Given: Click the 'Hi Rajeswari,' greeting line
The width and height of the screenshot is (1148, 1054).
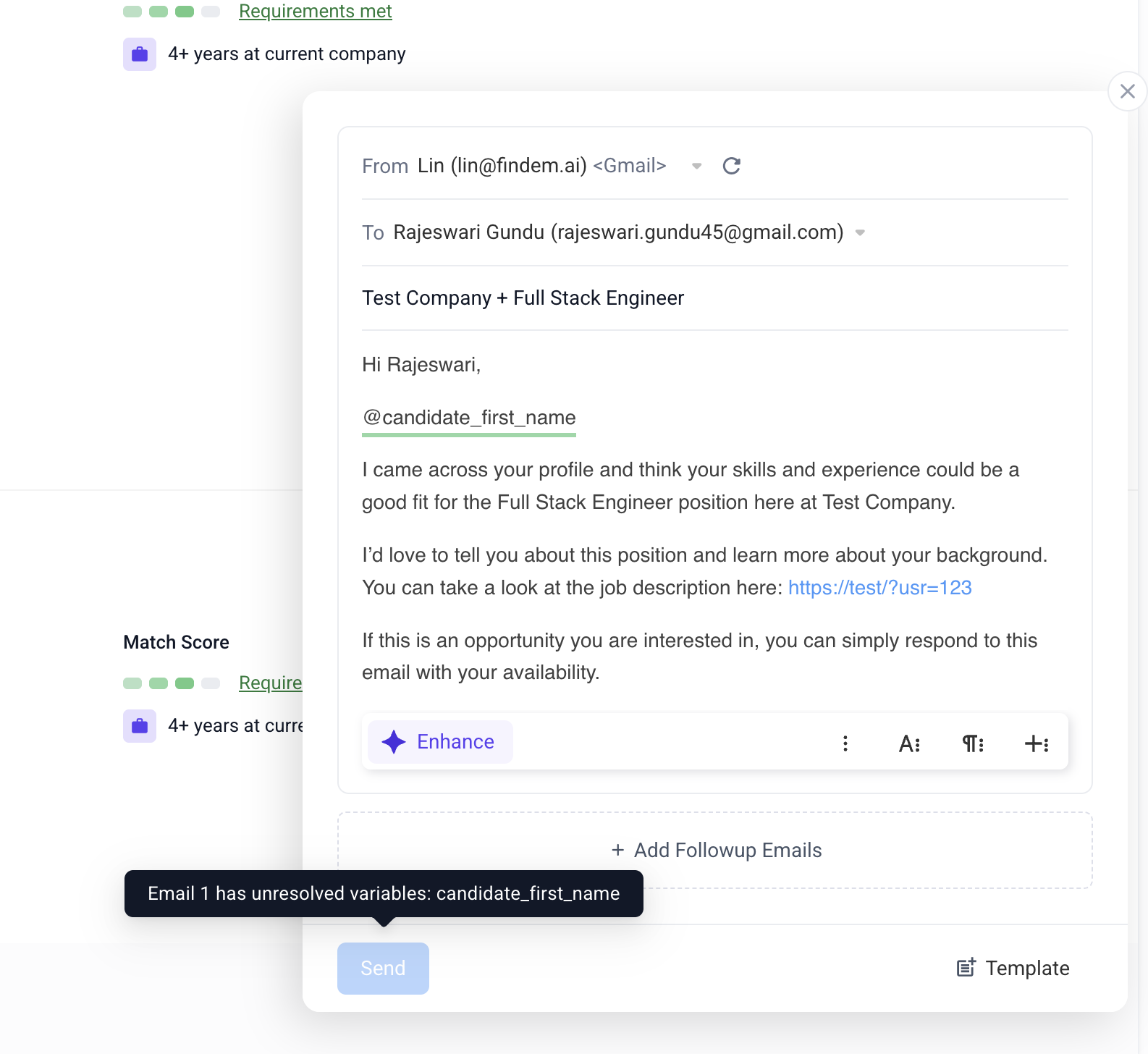Looking at the screenshot, I should pos(421,365).
